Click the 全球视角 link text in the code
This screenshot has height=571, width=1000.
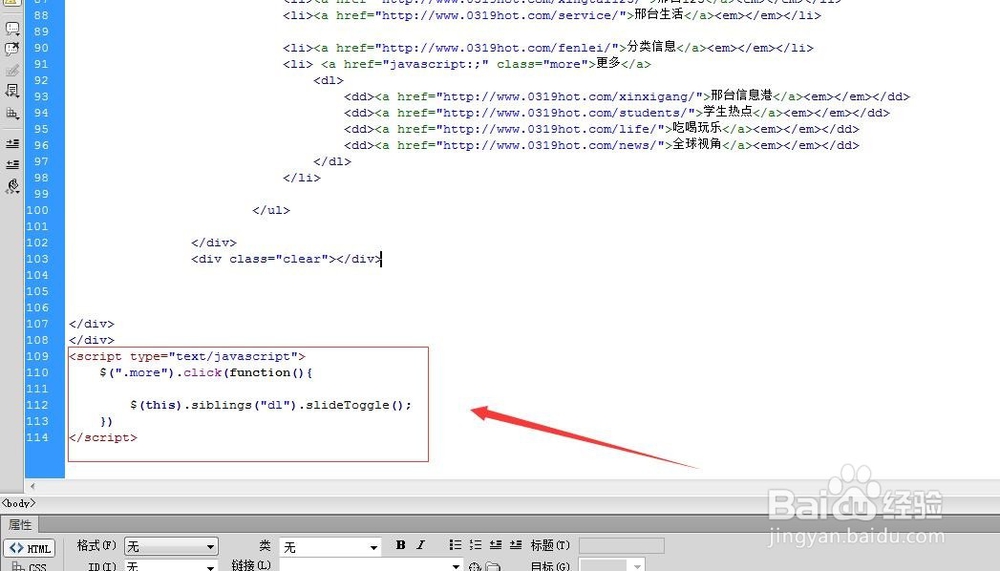click(697, 144)
